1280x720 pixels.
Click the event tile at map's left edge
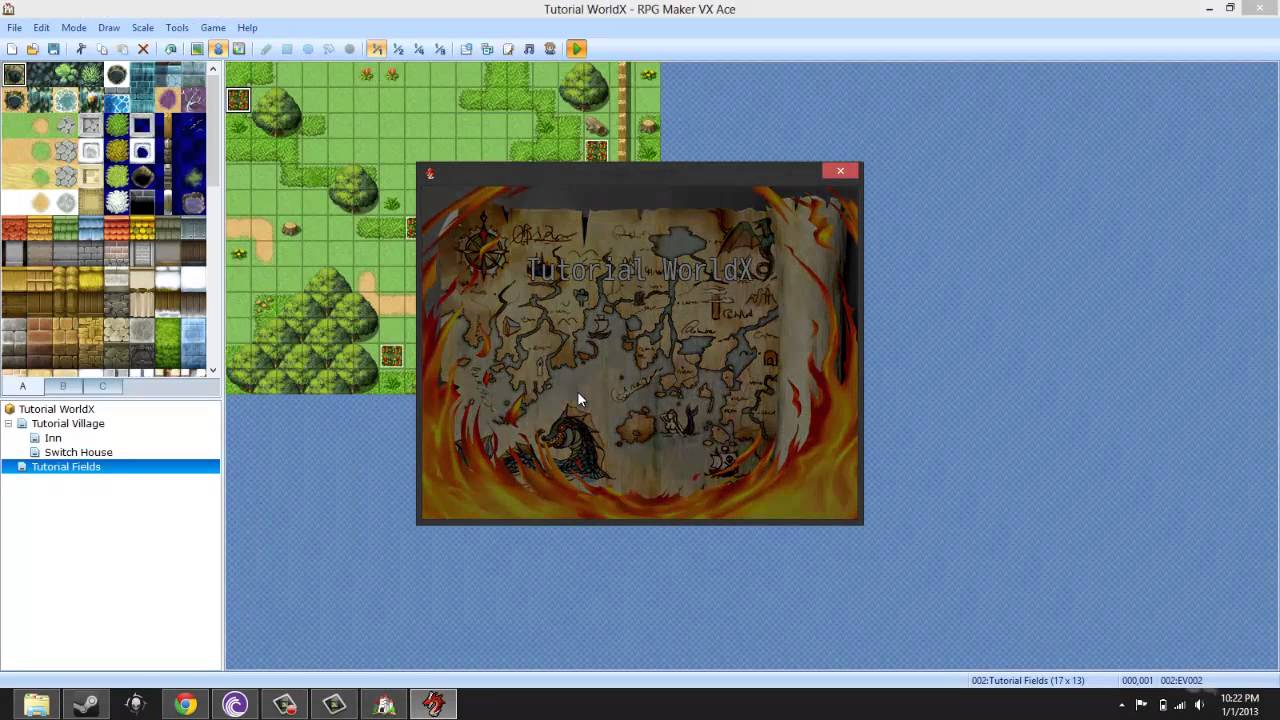[x=238, y=99]
